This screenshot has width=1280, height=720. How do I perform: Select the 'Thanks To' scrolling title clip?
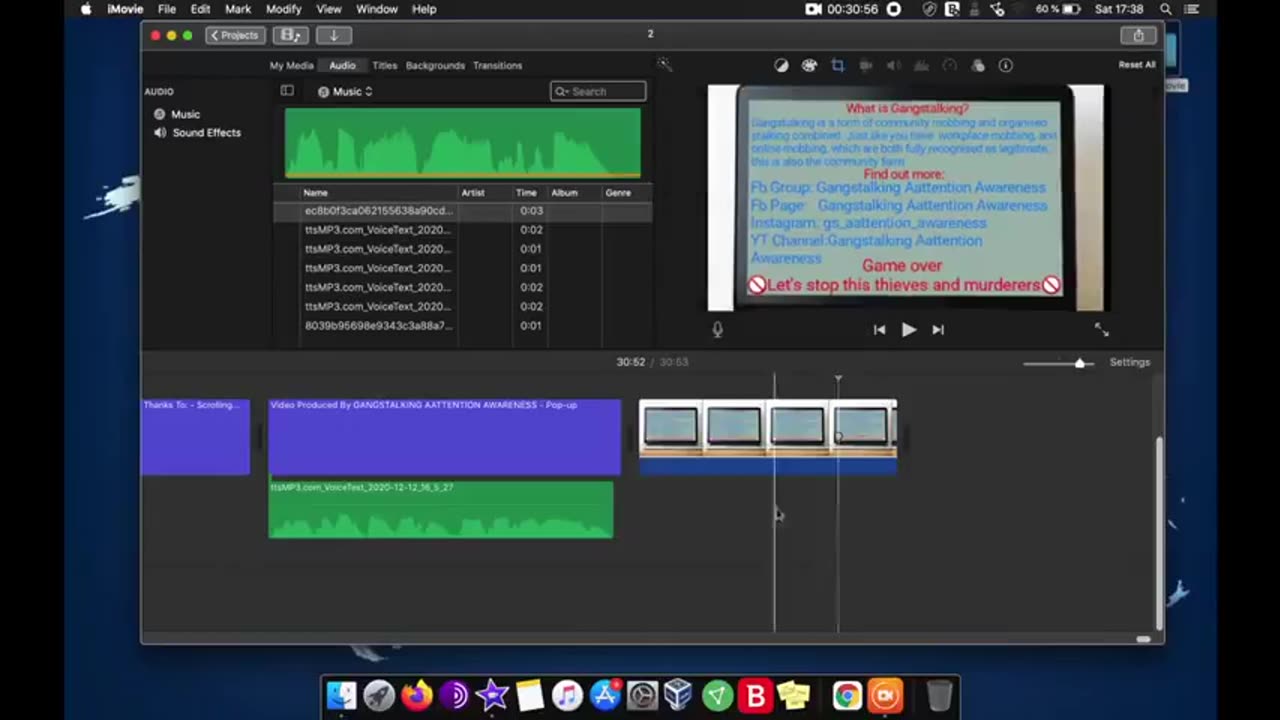[x=195, y=437]
